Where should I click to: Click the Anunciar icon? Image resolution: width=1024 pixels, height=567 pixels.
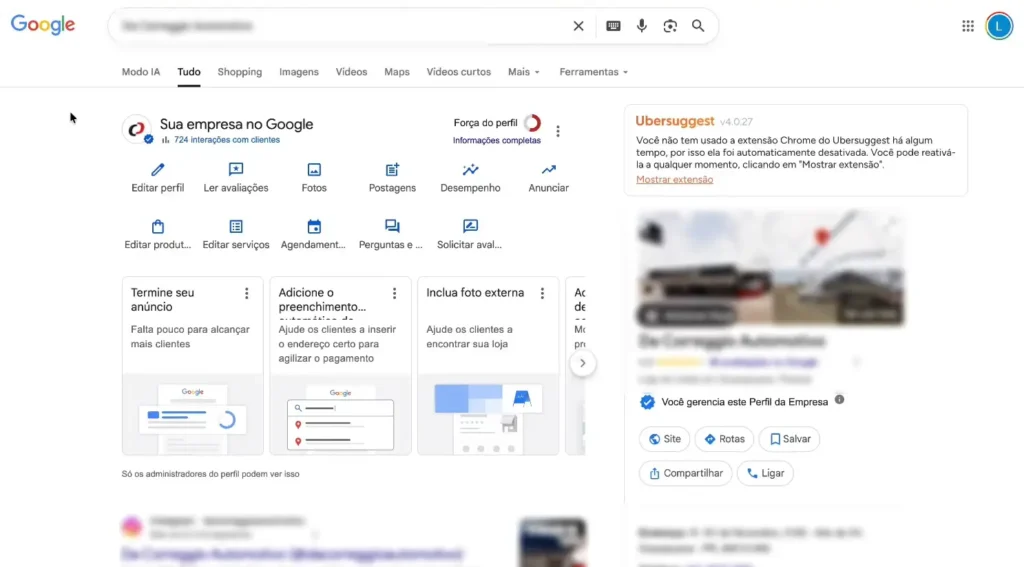point(549,170)
